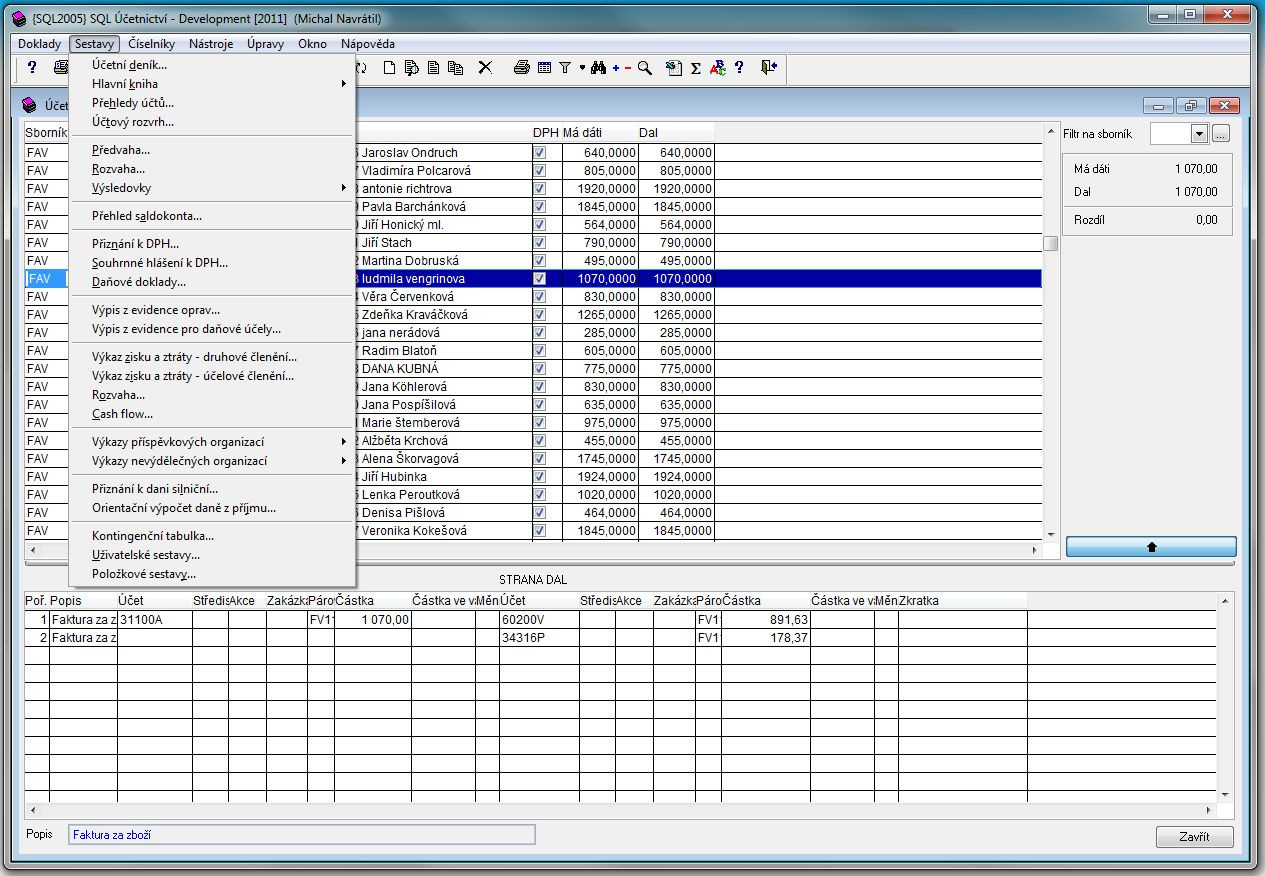Create a new document with the blank page icon

point(390,68)
